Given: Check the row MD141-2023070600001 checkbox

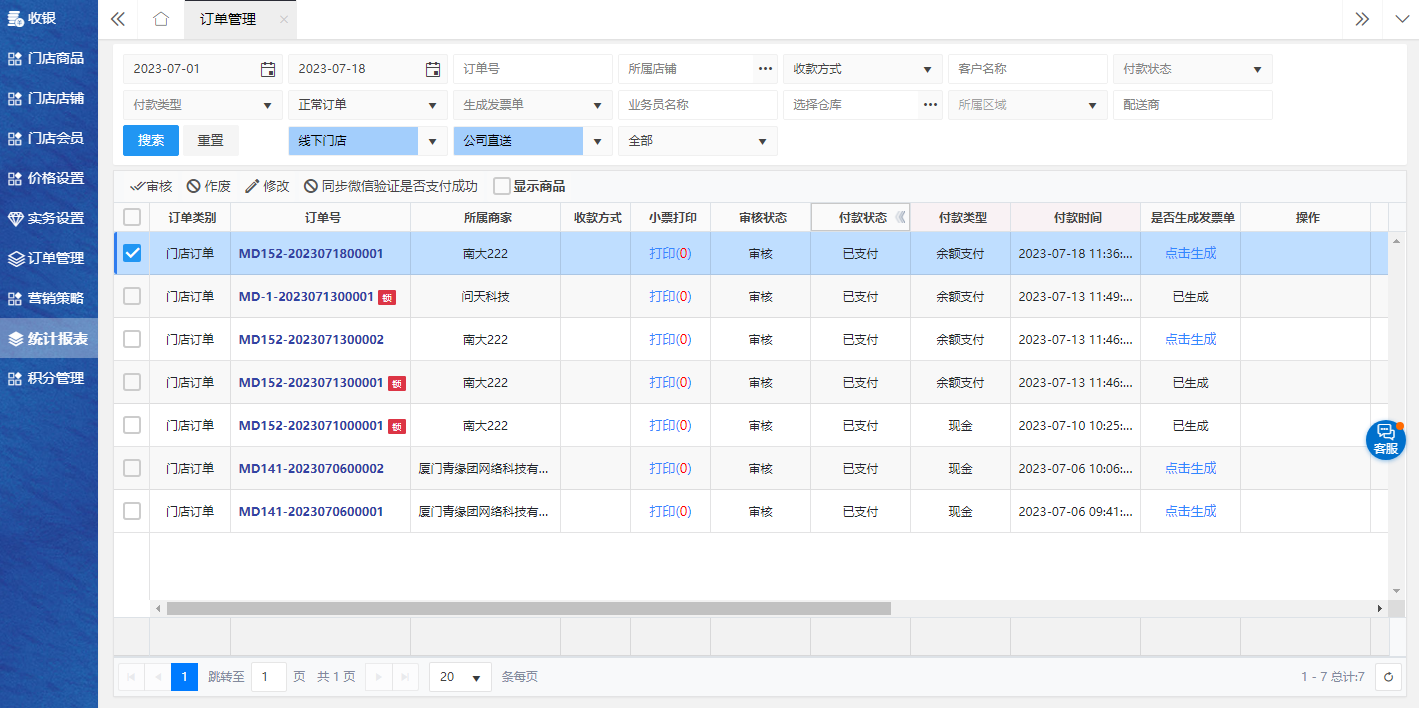Looking at the screenshot, I should pos(132,511).
